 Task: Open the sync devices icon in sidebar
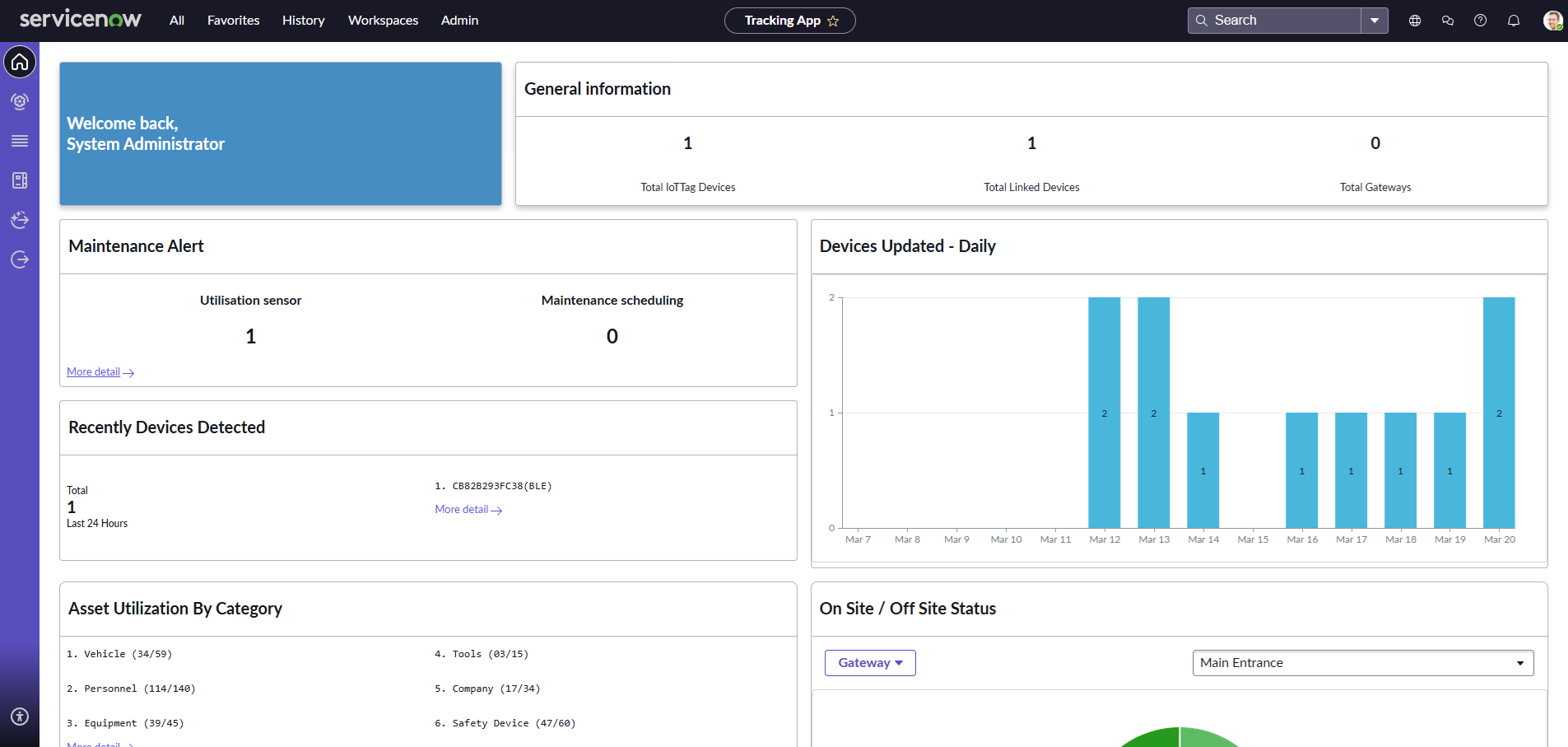20,220
